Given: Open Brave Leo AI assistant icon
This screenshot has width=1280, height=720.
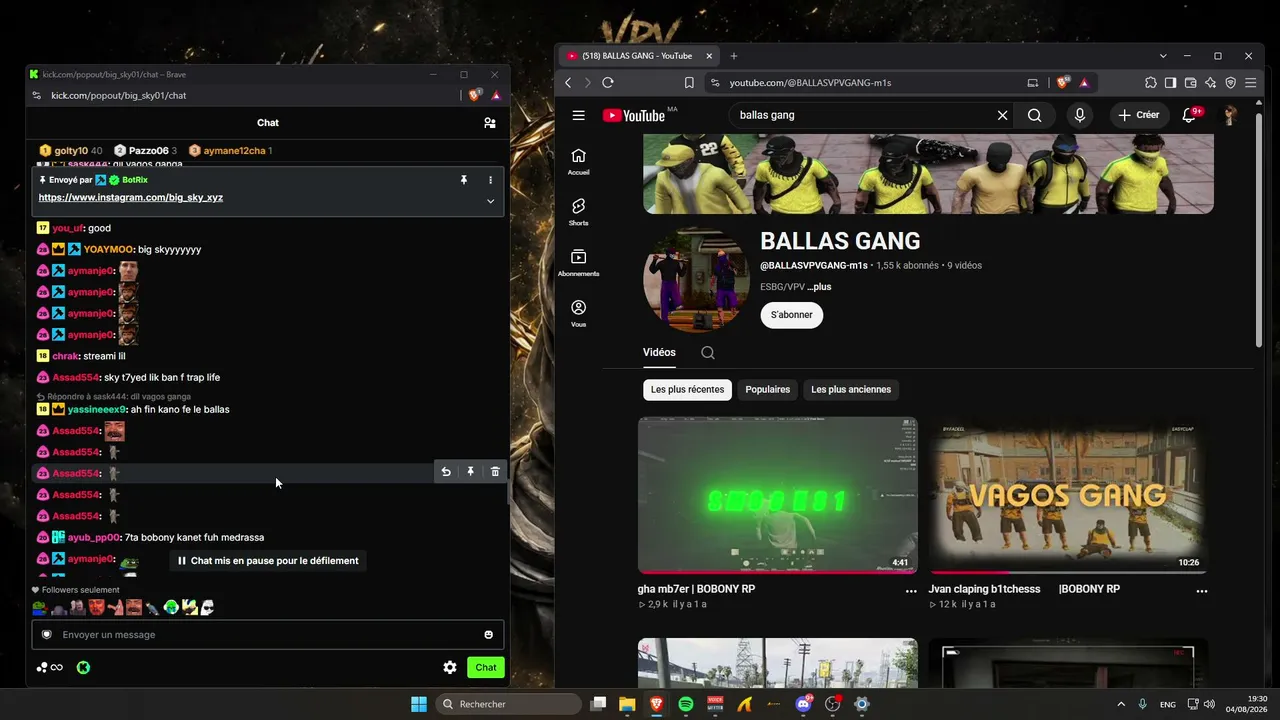Looking at the screenshot, I should [1210, 83].
